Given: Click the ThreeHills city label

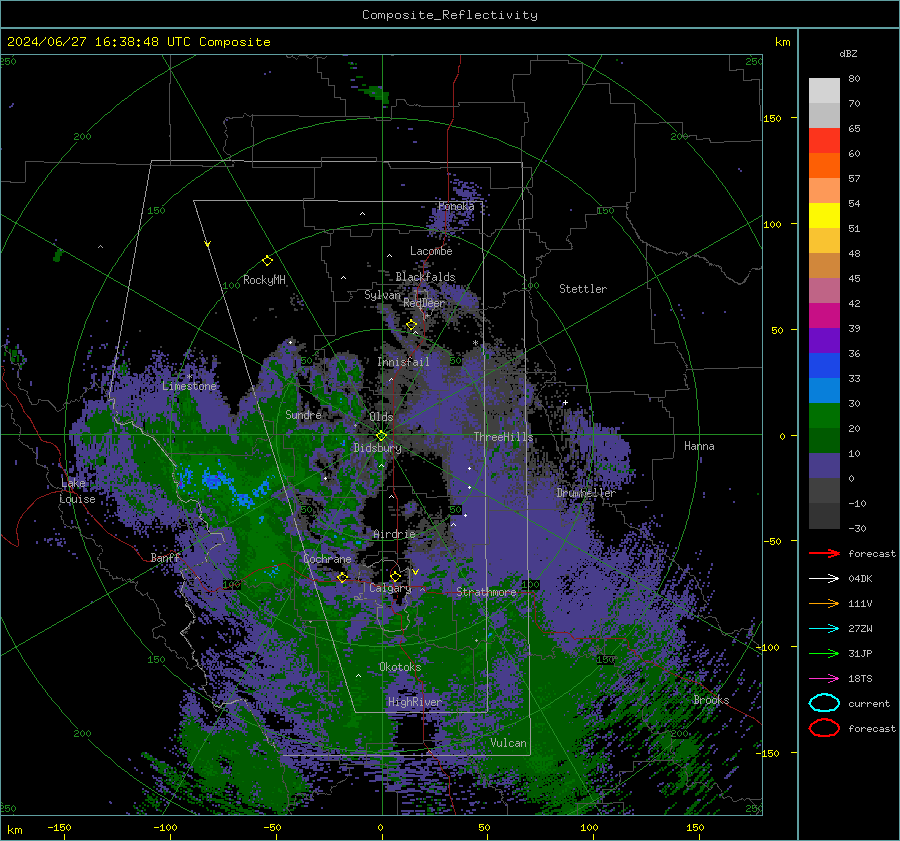Looking at the screenshot, I should 503,437.
